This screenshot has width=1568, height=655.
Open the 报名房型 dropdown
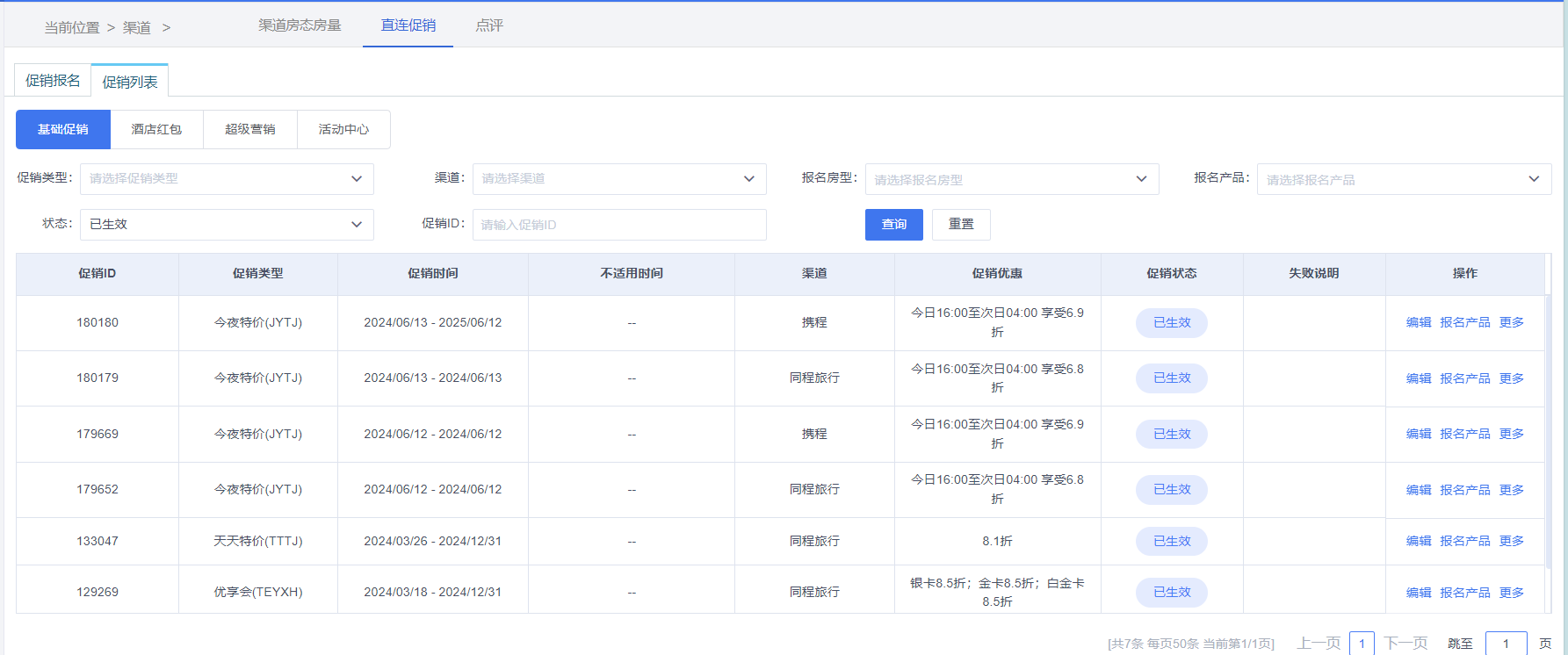tap(1011, 179)
